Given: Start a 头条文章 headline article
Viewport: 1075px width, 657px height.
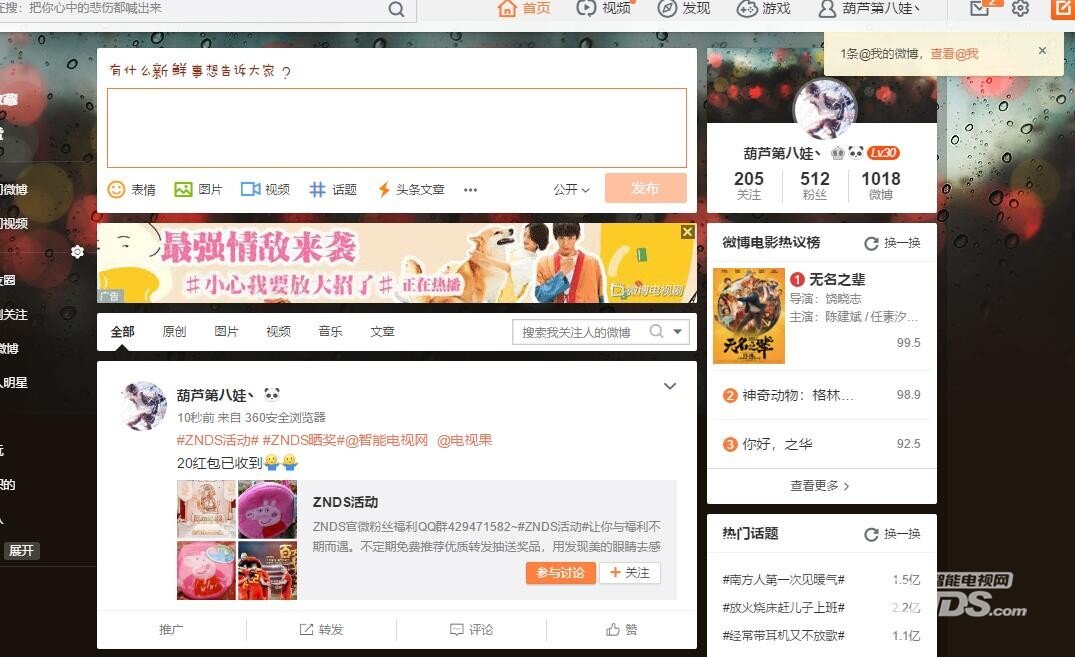Looking at the screenshot, I should click(x=411, y=189).
